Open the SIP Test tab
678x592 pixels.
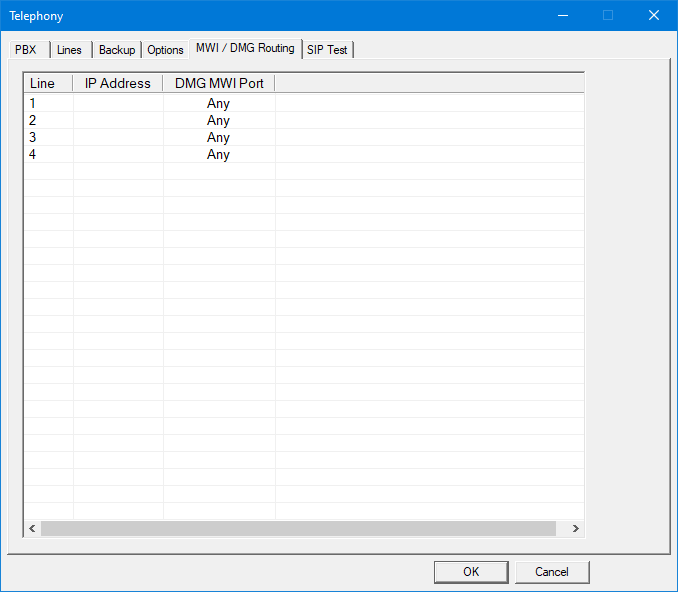[327, 50]
